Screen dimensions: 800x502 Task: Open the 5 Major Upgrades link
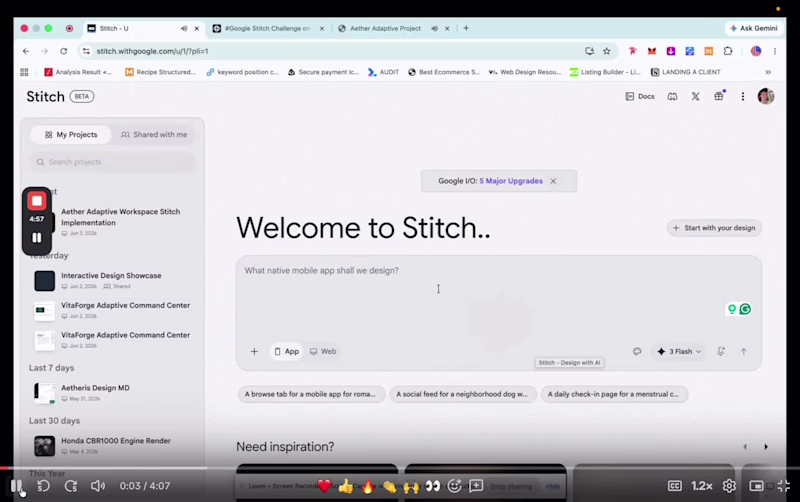[511, 181]
